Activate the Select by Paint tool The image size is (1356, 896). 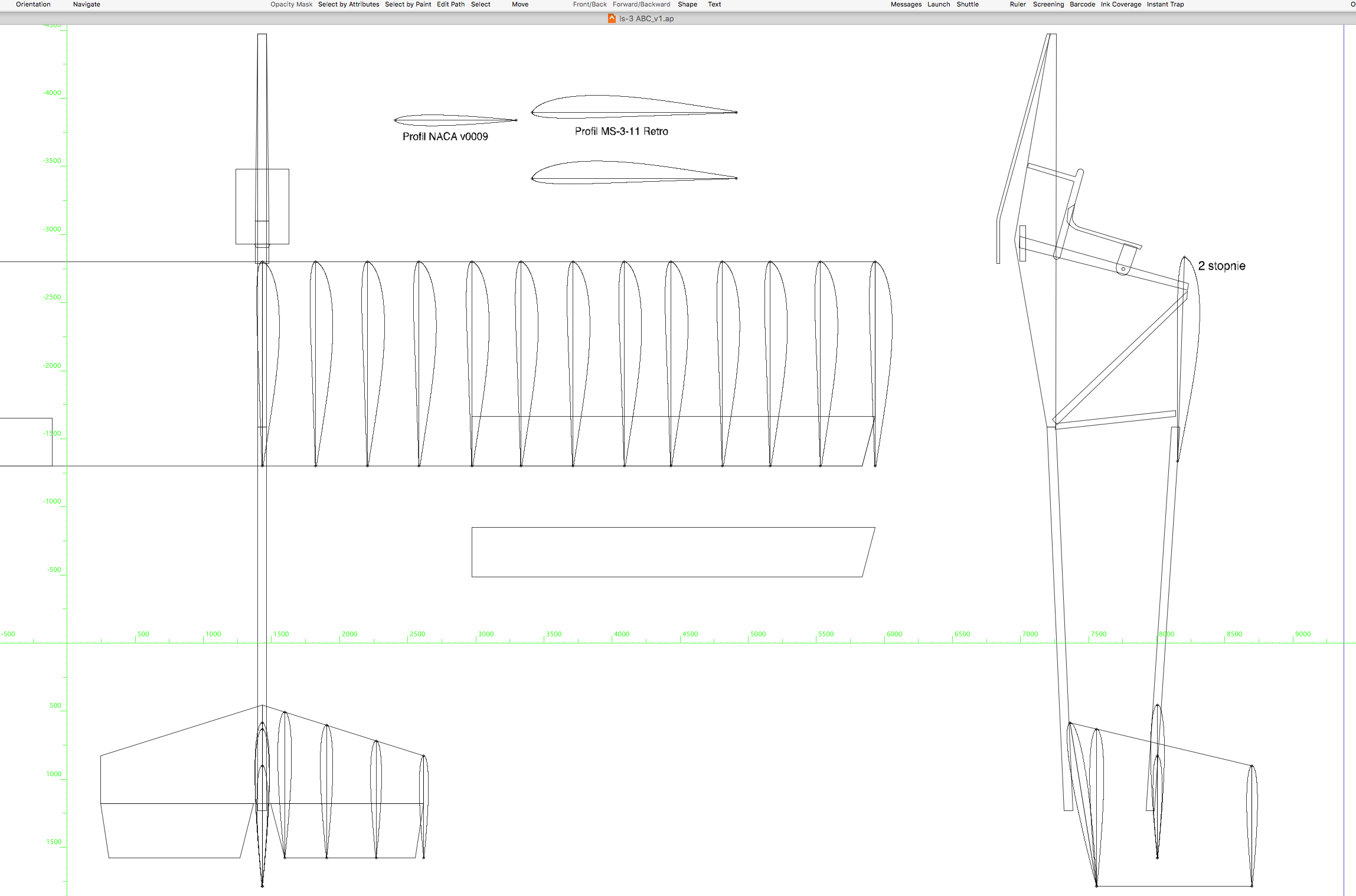[408, 4]
